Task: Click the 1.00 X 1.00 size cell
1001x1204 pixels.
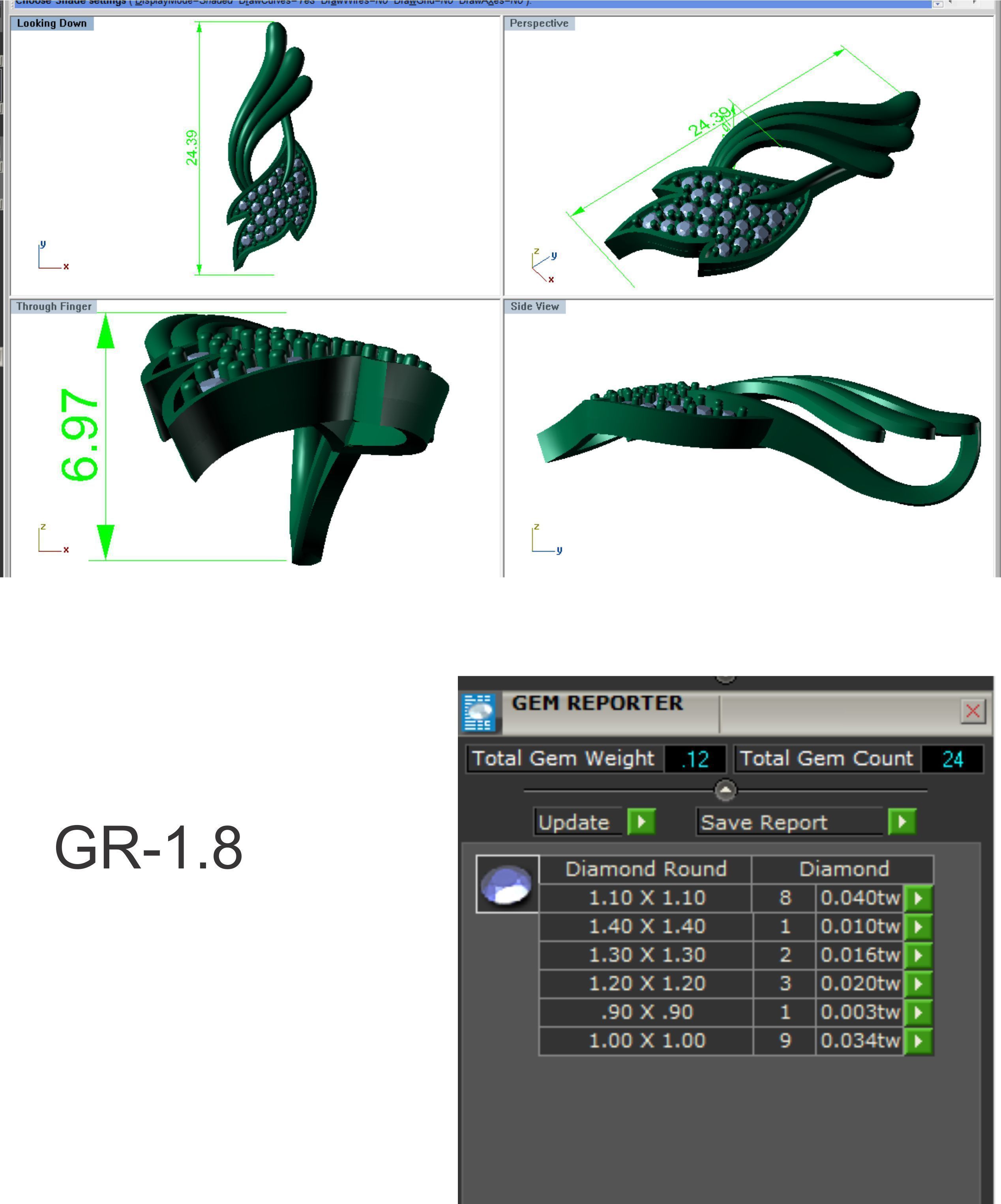Action: tap(646, 1041)
